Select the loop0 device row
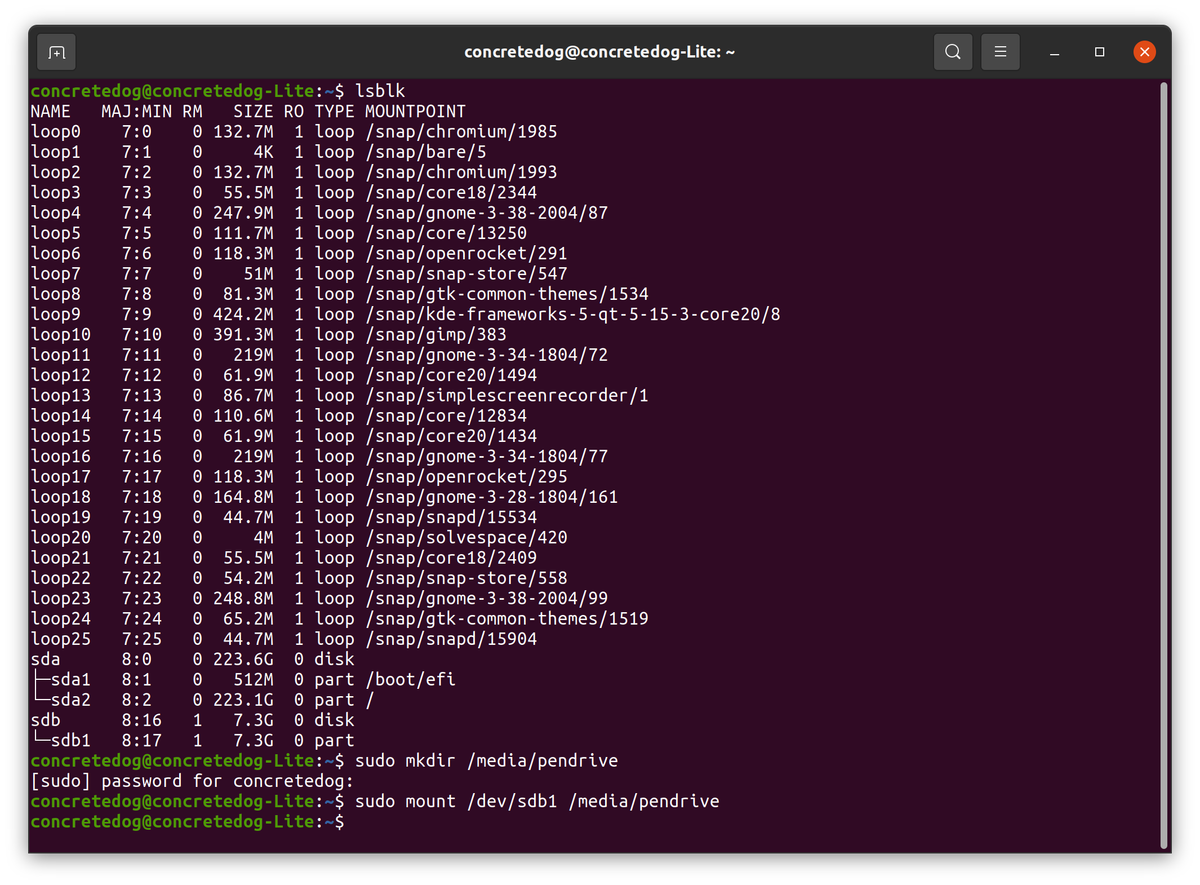The height and width of the screenshot is (885, 1200). 55,131
